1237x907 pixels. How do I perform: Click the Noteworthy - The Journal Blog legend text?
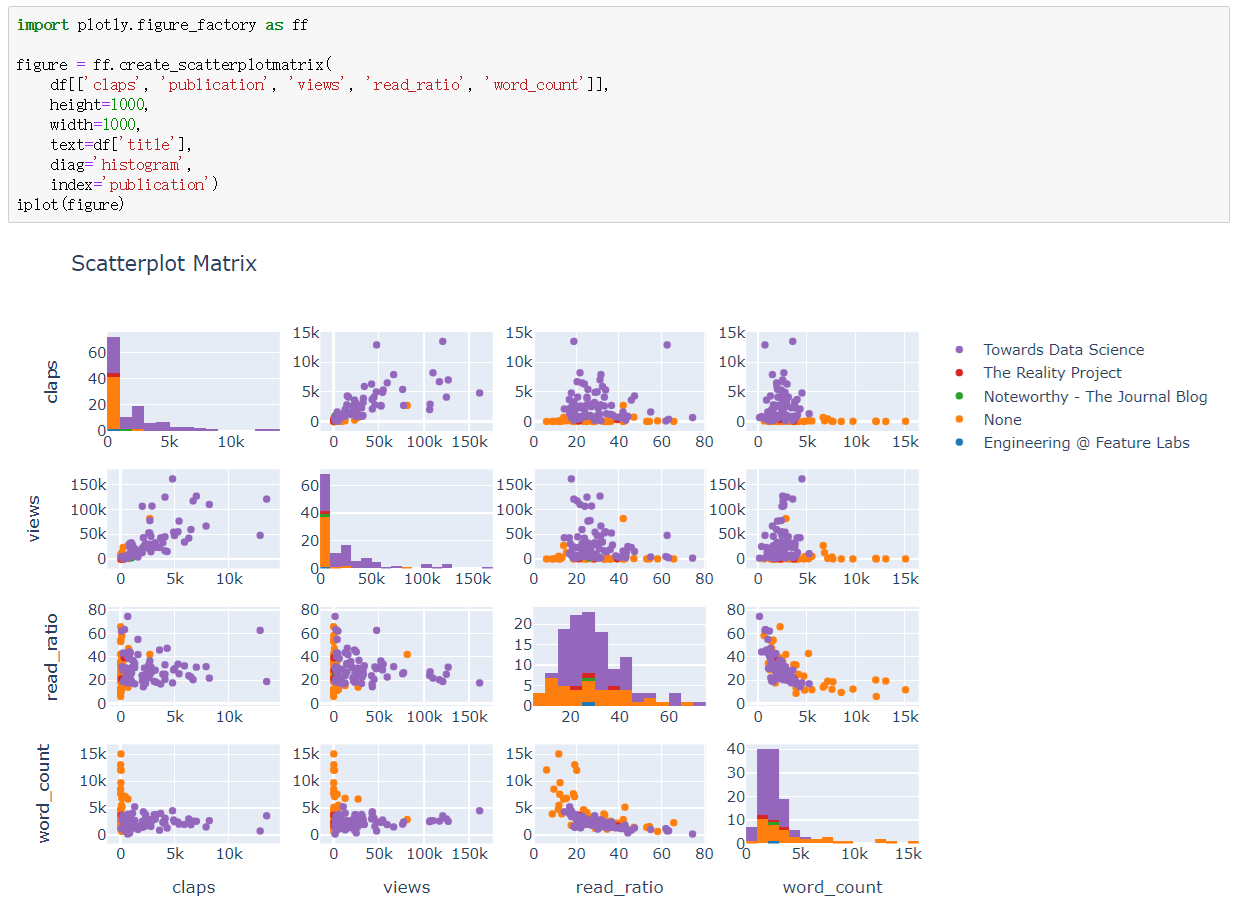click(x=1095, y=396)
